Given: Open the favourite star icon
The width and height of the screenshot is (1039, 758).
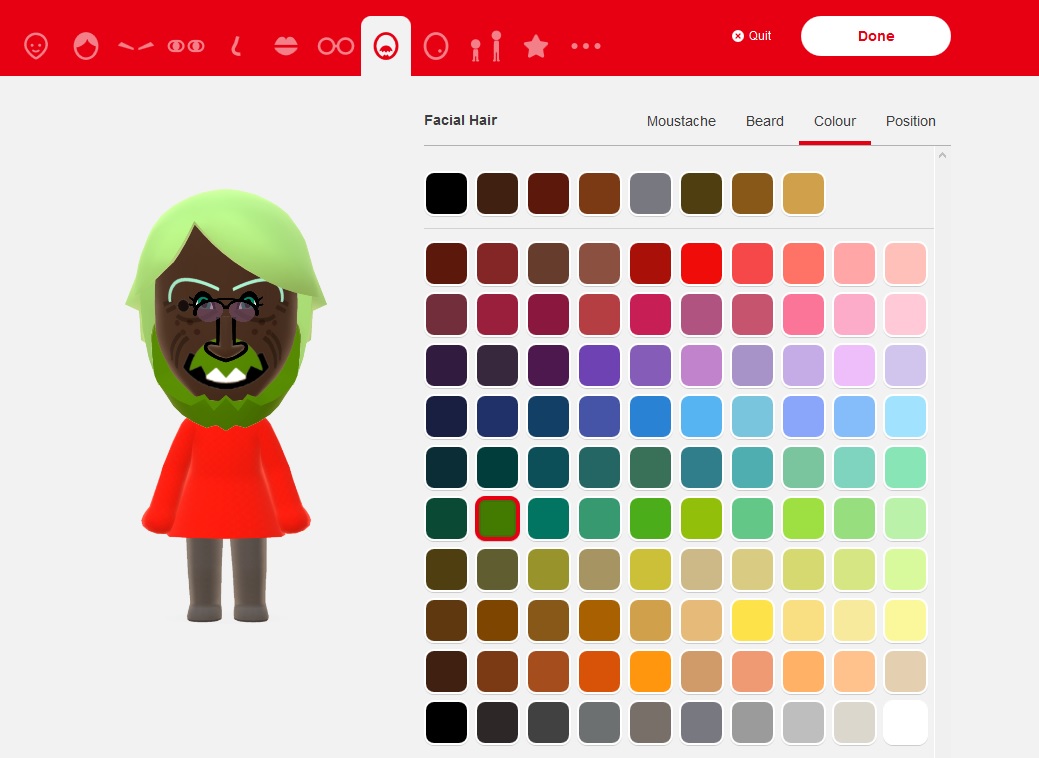Looking at the screenshot, I should point(536,46).
